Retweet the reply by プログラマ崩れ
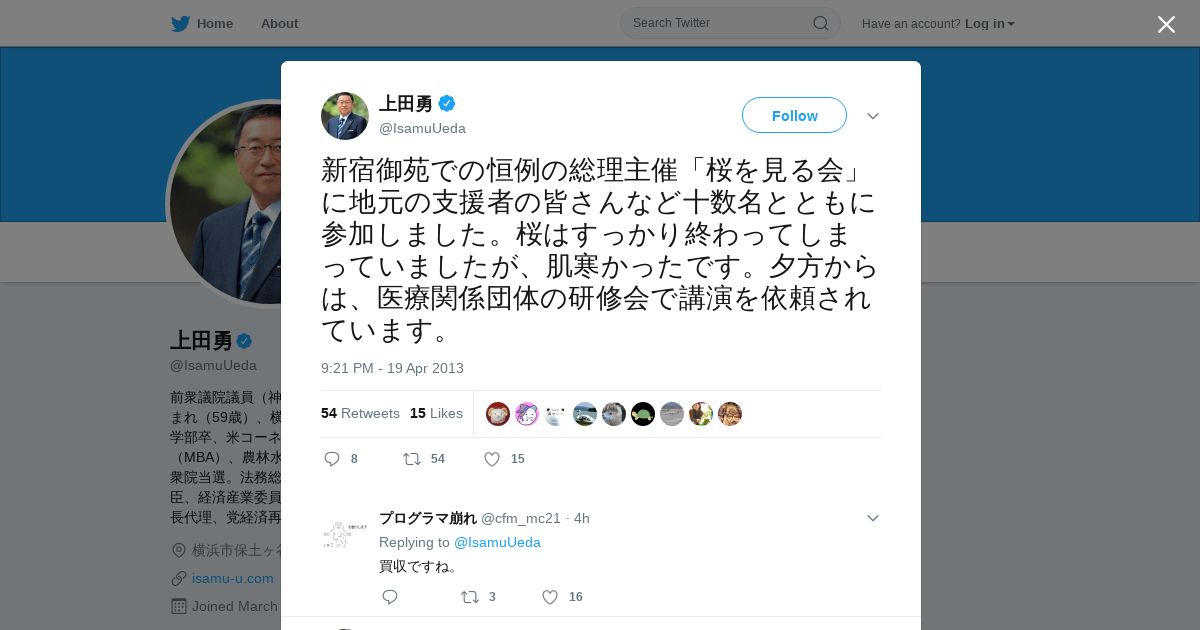The height and width of the screenshot is (630, 1200). click(x=469, y=597)
